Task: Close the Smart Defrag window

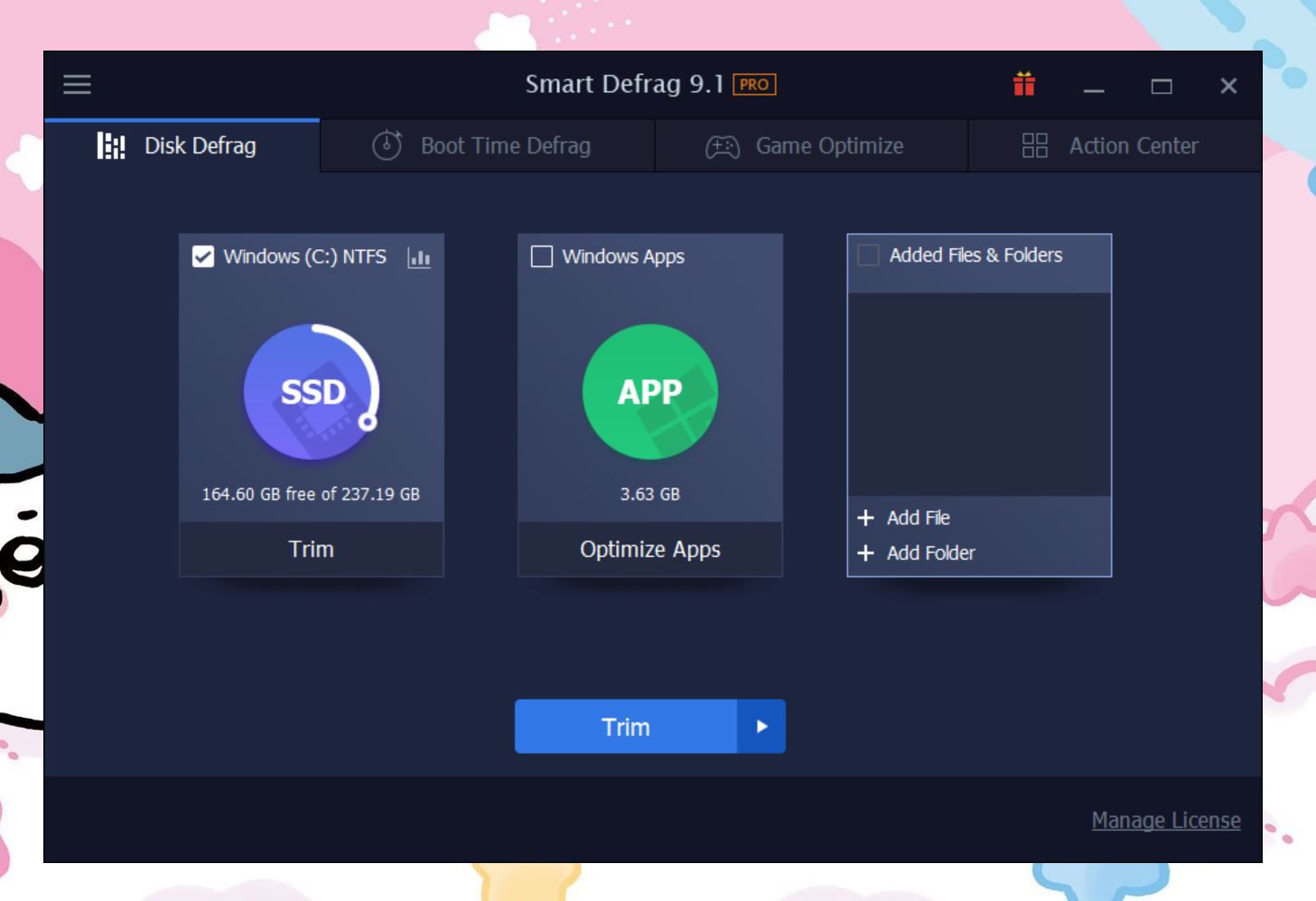Action: point(1228,86)
